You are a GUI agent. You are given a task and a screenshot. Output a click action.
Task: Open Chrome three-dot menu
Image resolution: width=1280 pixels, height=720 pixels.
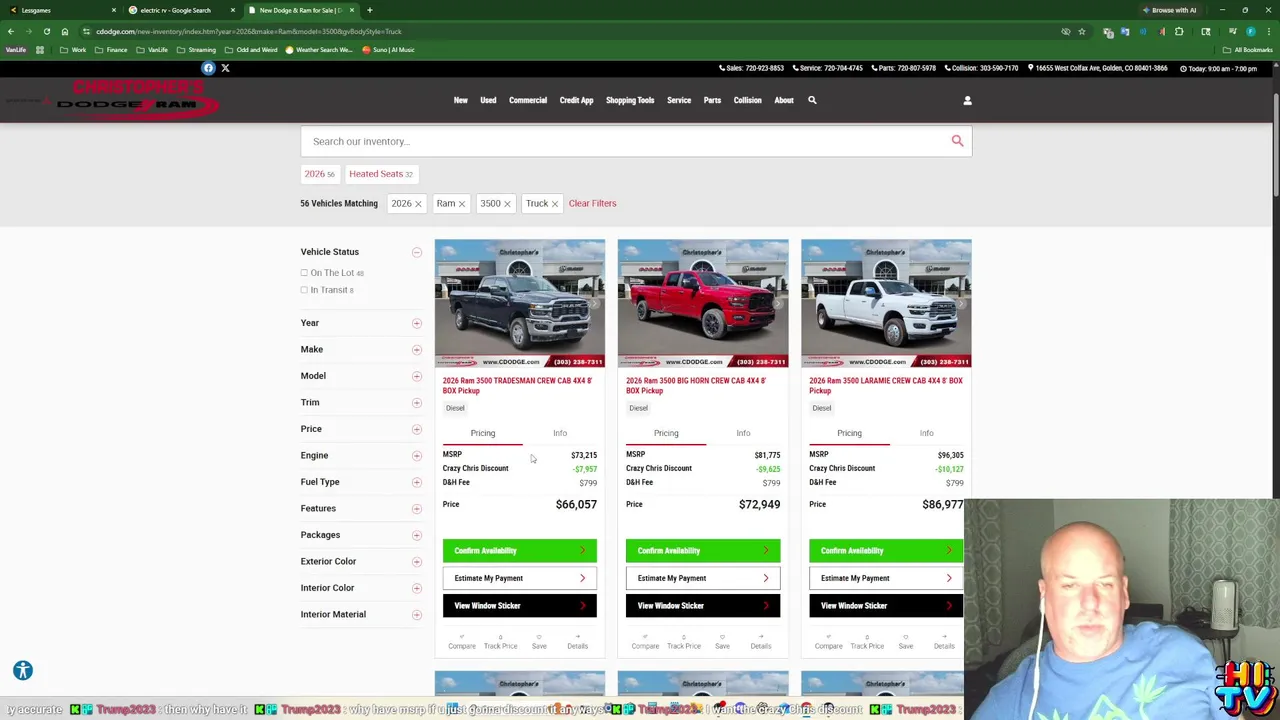point(1268,31)
